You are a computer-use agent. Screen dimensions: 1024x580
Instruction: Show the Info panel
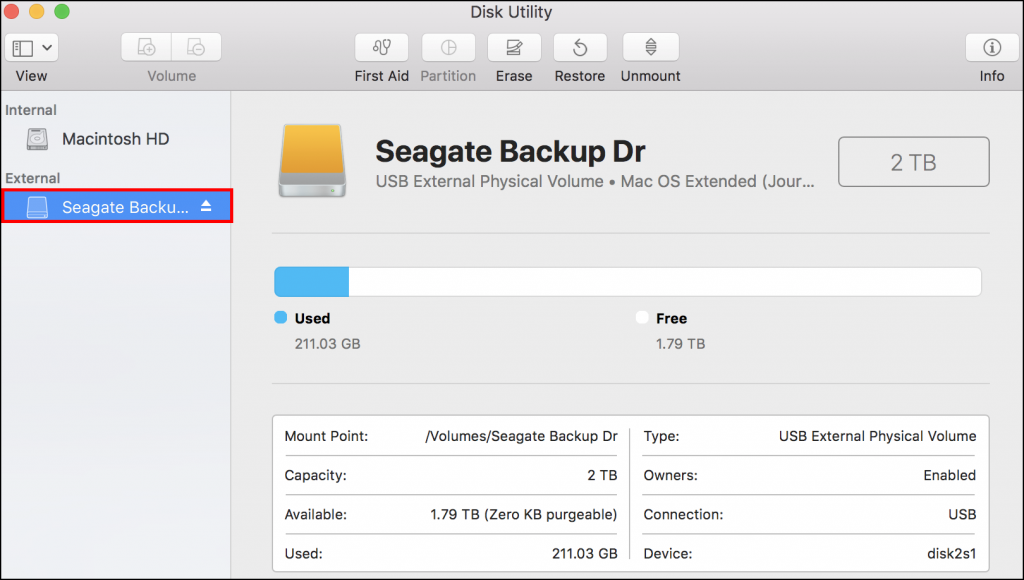pos(990,47)
